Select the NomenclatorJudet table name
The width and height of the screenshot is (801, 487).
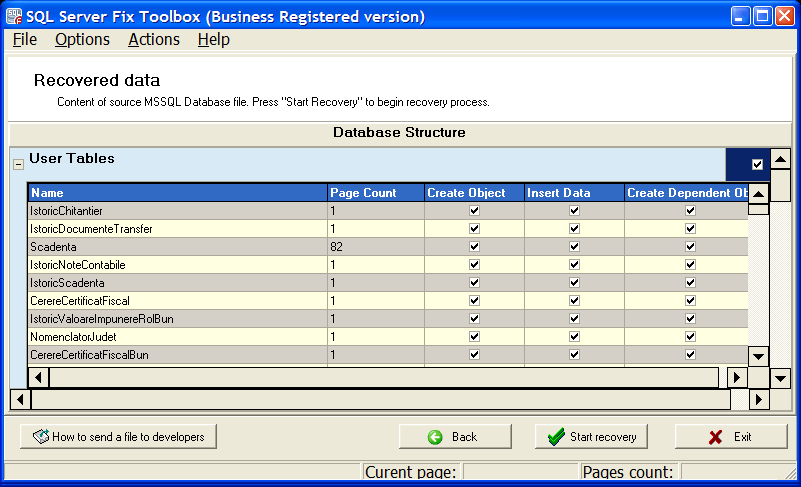click(x=73, y=337)
